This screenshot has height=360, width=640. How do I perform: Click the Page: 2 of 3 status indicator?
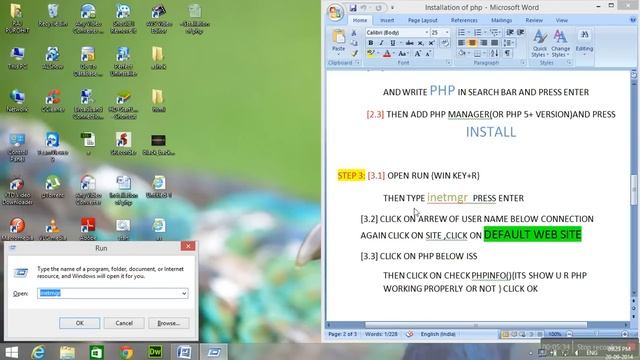342,334
